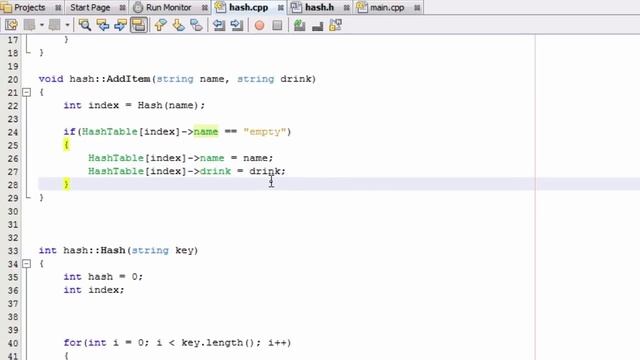Toggle bookmark on current line
The height and width of the screenshot is (360, 640).
click(196, 25)
